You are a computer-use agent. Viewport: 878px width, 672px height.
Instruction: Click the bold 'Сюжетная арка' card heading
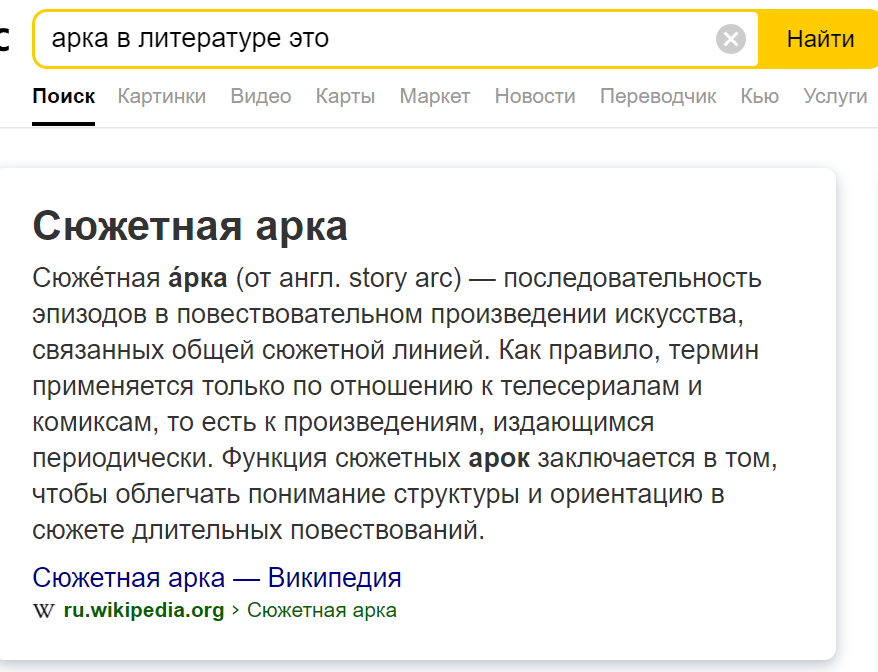pyautogui.click(x=190, y=227)
